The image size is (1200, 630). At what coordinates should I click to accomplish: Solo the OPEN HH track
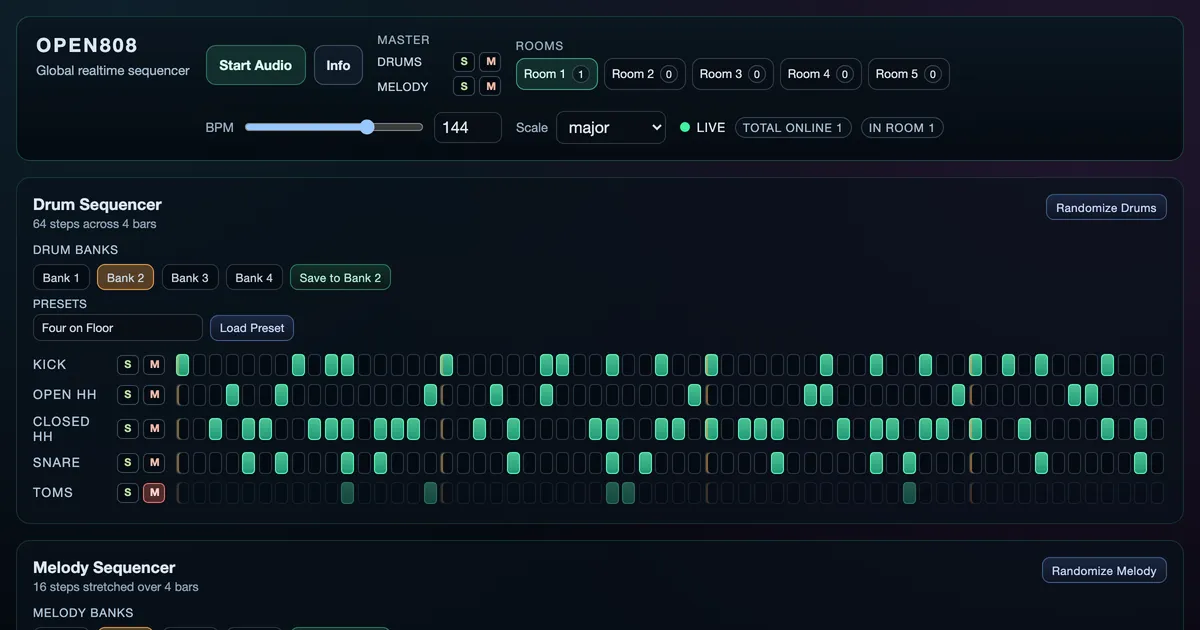(127, 394)
